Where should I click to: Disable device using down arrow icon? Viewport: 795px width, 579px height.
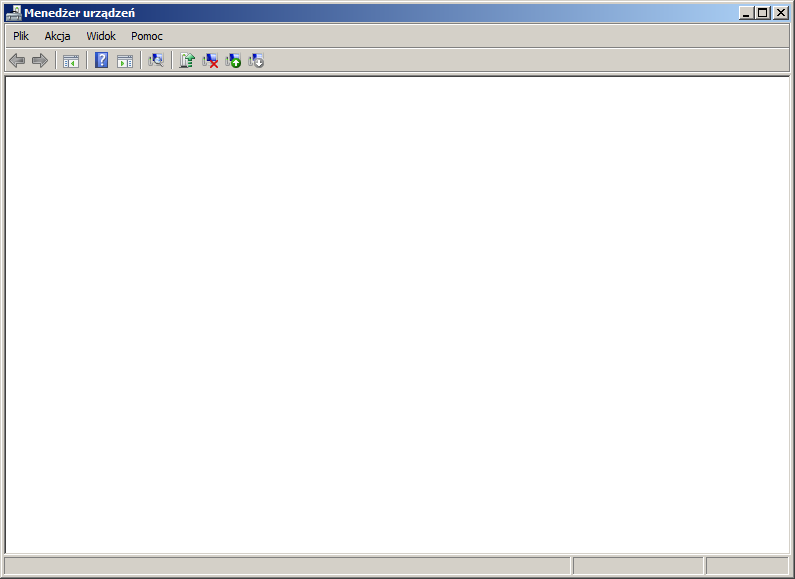click(256, 61)
